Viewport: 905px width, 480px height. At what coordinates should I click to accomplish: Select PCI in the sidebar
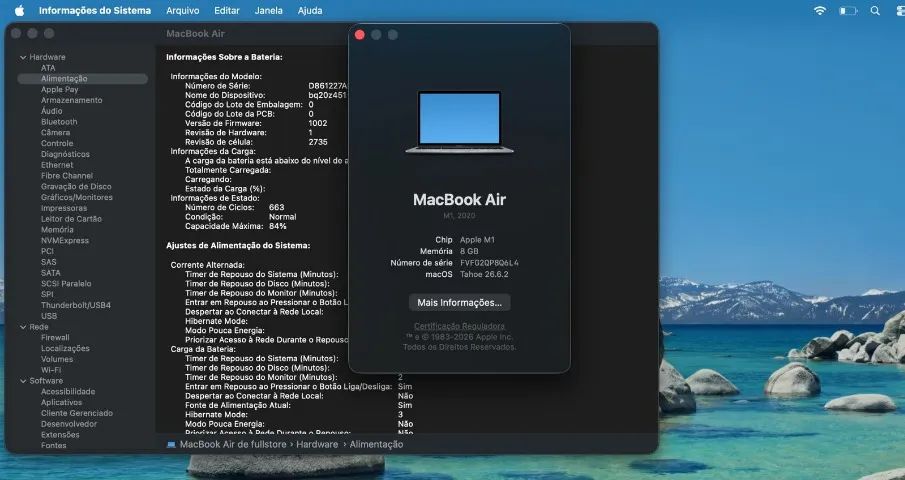(x=47, y=251)
